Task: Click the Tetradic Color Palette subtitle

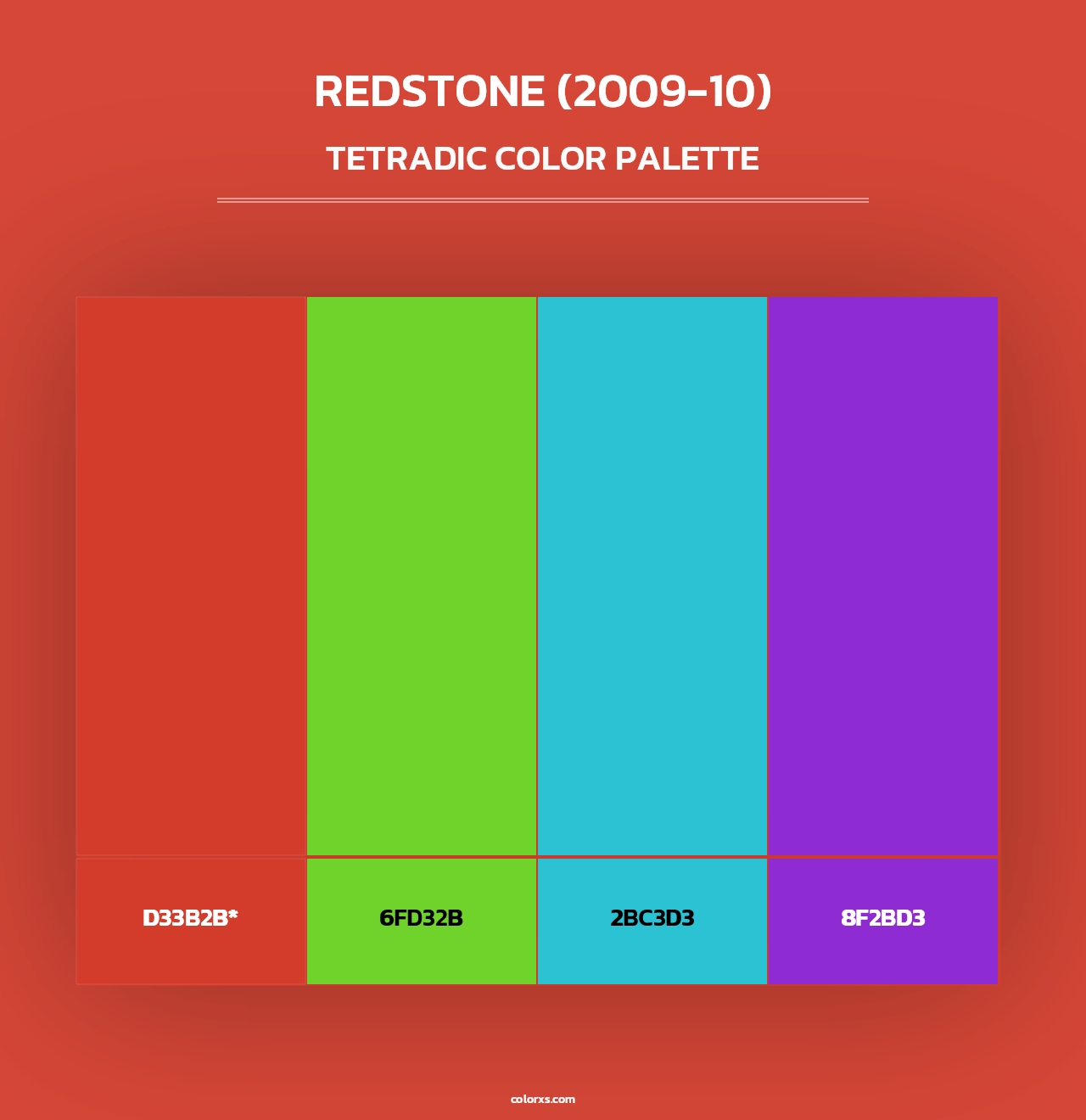Action: [x=543, y=159]
